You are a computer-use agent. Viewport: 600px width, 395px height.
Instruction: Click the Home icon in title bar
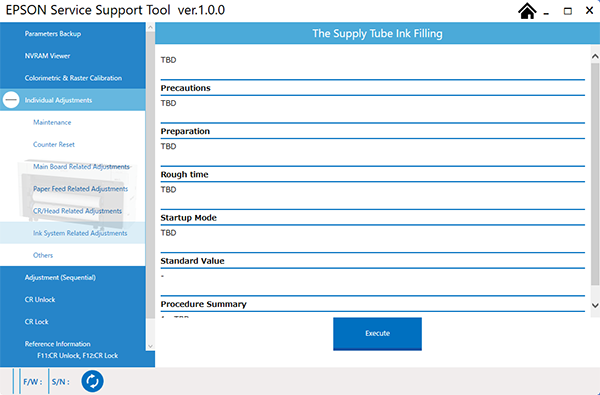click(x=527, y=11)
